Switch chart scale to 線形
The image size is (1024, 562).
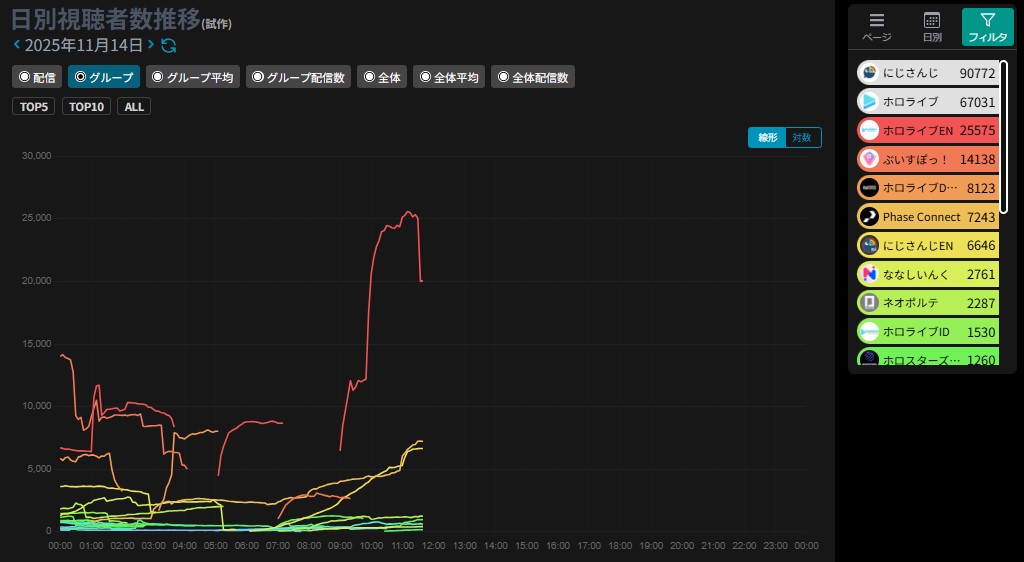[767, 137]
